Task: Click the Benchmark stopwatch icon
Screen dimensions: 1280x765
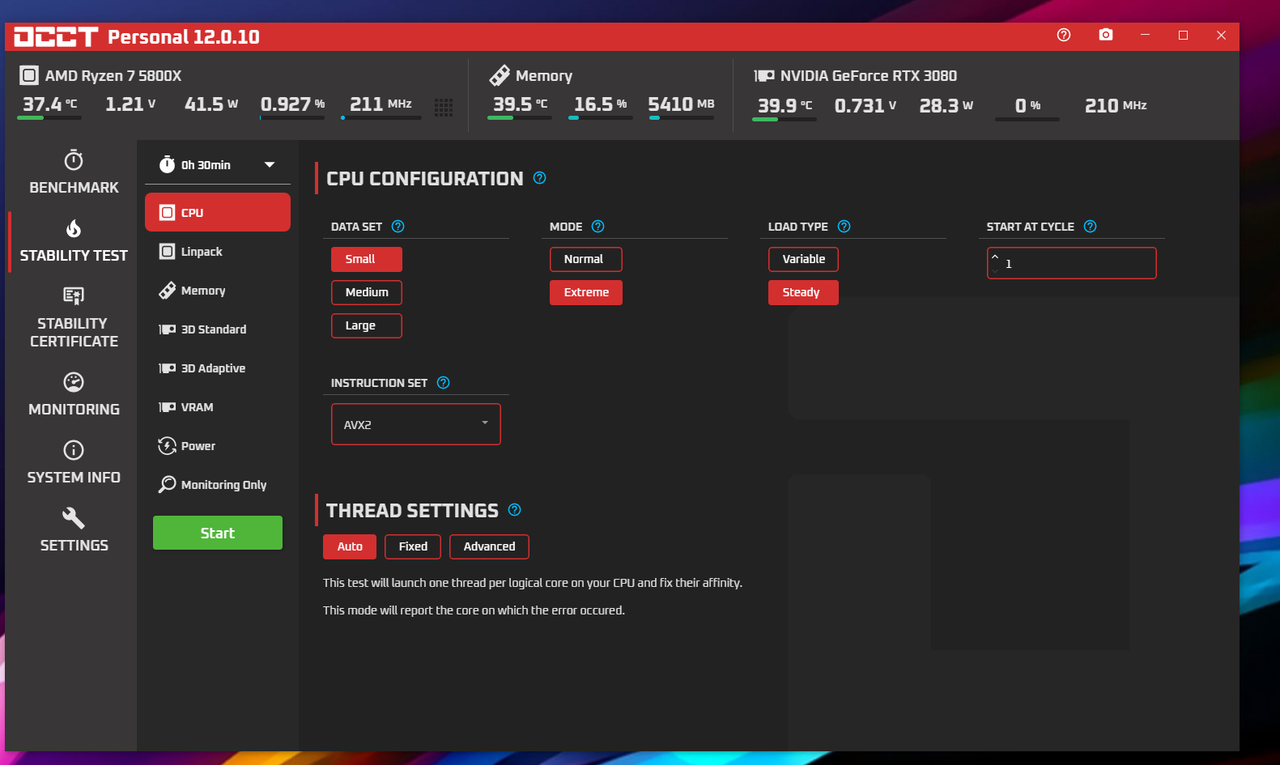Action: coord(73,161)
